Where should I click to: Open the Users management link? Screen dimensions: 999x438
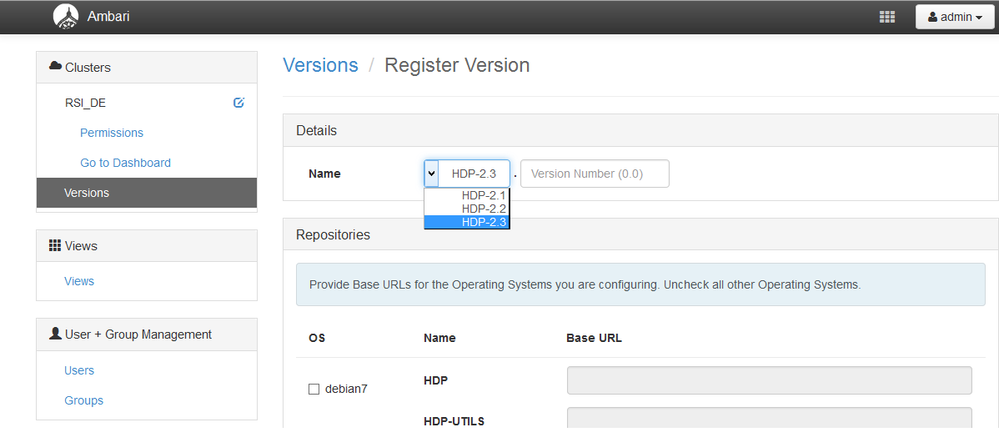[x=79, y=370]
